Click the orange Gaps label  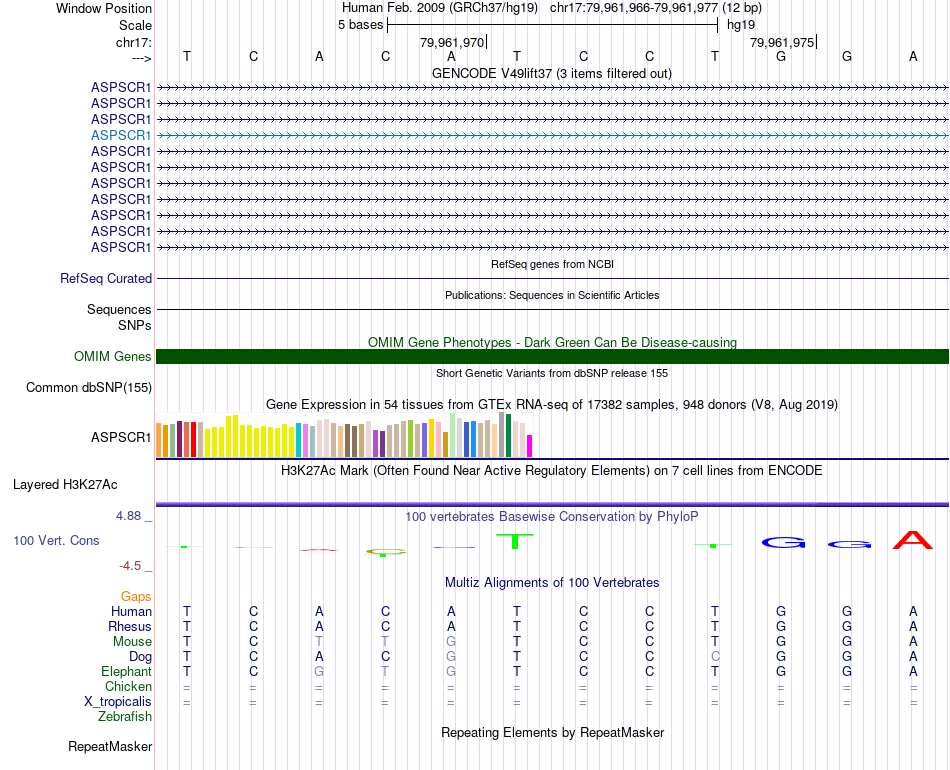pyautogui.click(x=136, y=597)
